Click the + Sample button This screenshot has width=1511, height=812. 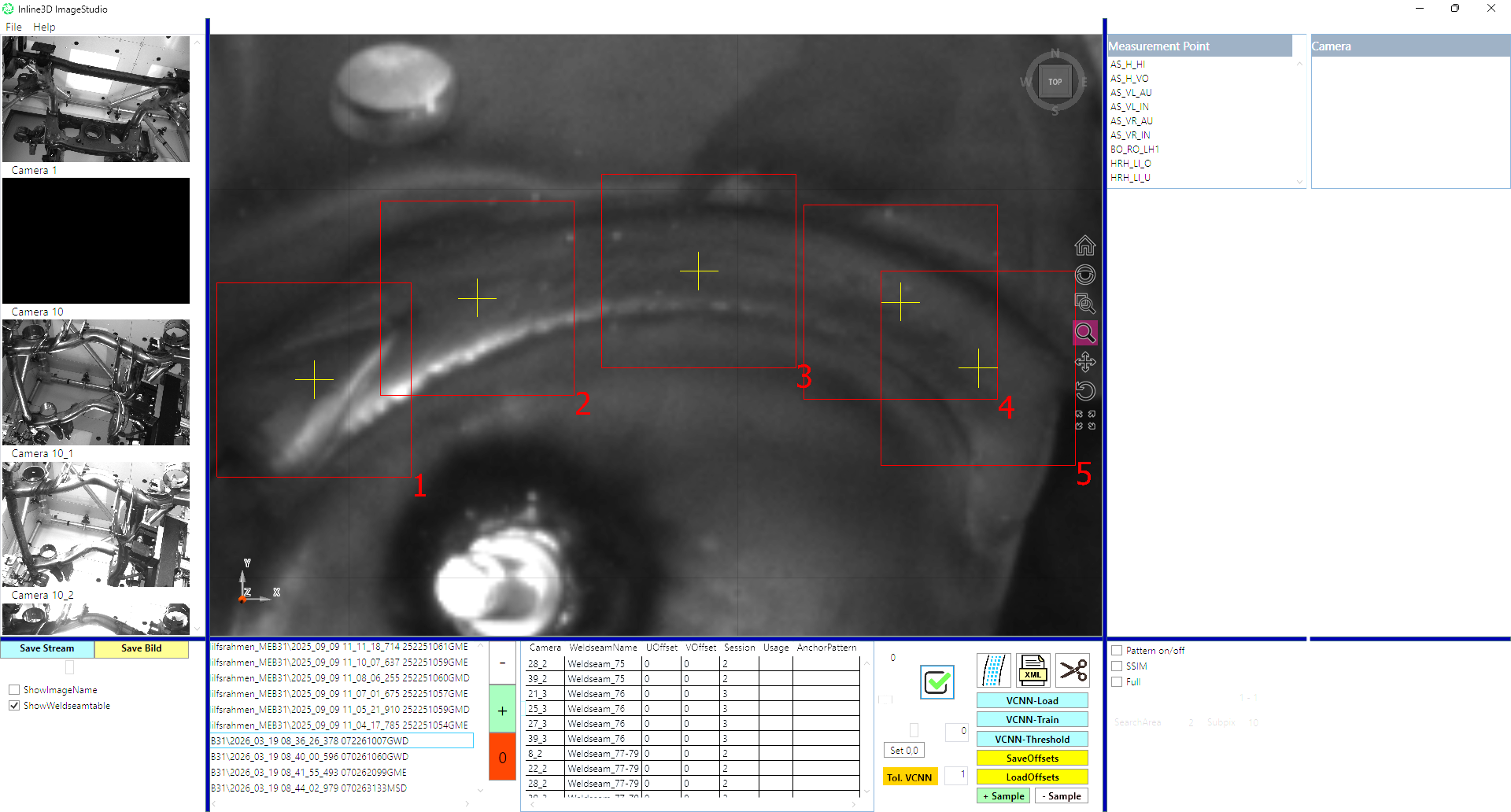tap(1003, 796)
